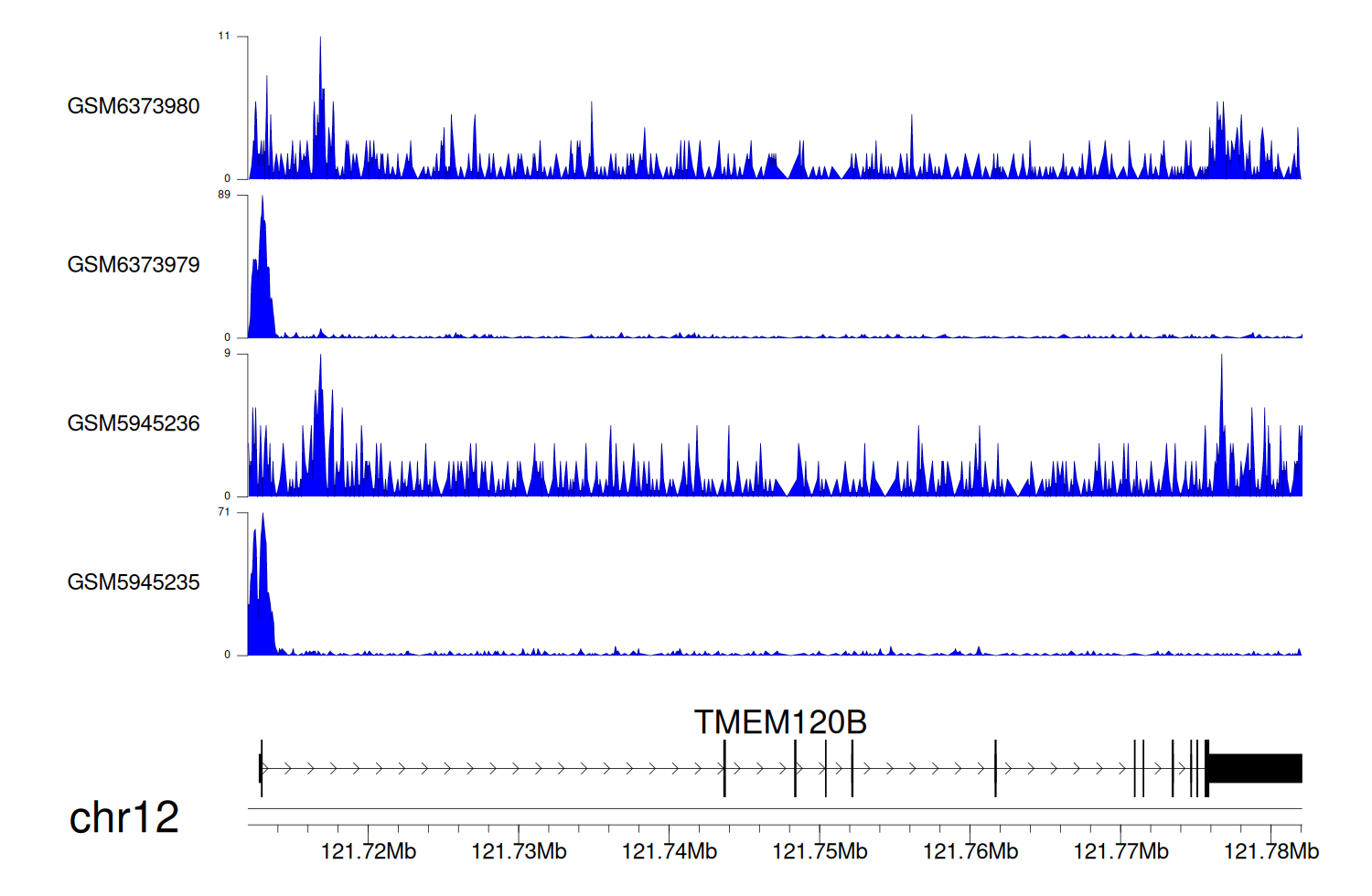Screen dimensions: 1372x896
Task: Click the TMEM120B gene name
Action: 779,722
